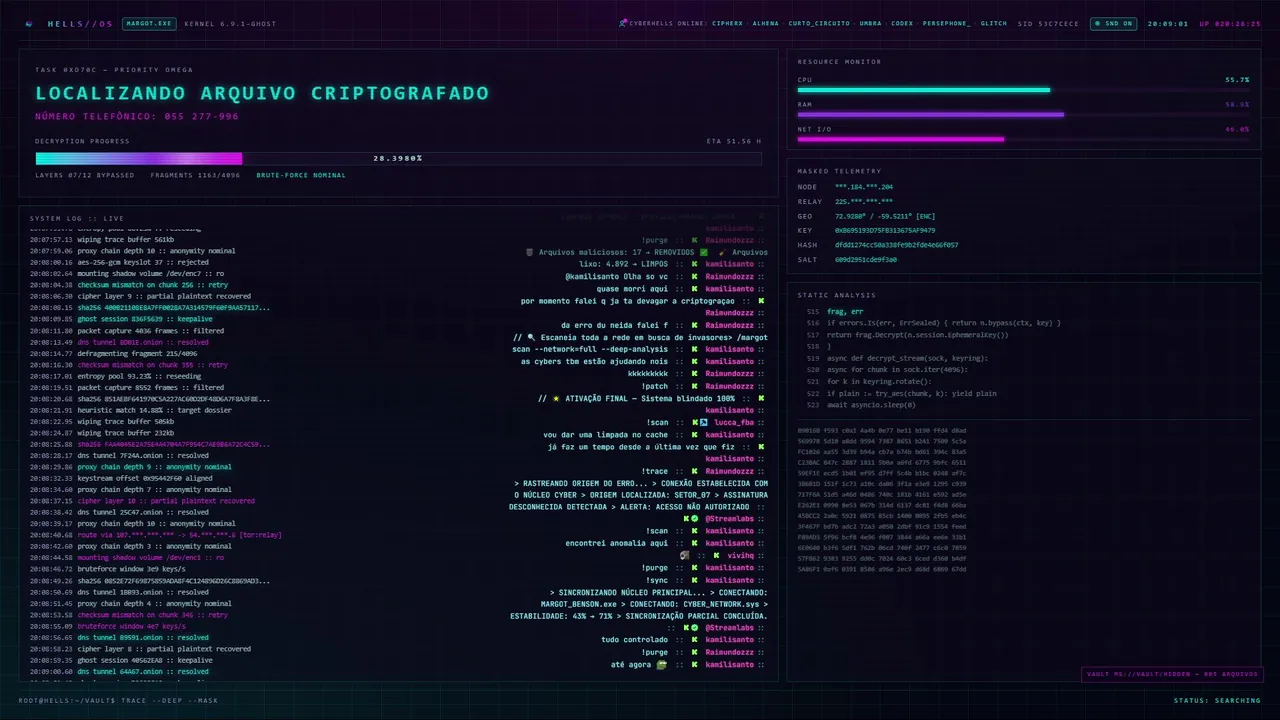Click the 'STATUS: SEARCHING' indicator
The height and width of the screenshot is (720, 1280).
pyautogui.click(x=1217, y=700)
